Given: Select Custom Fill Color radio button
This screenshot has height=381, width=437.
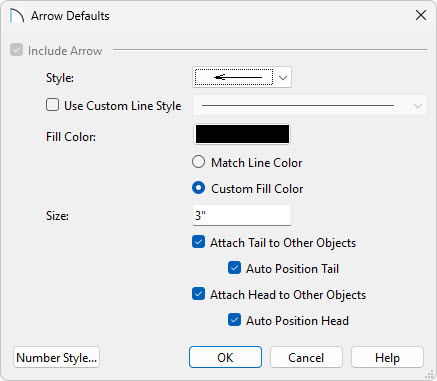Looking at the screenshot, I should 198,188.
